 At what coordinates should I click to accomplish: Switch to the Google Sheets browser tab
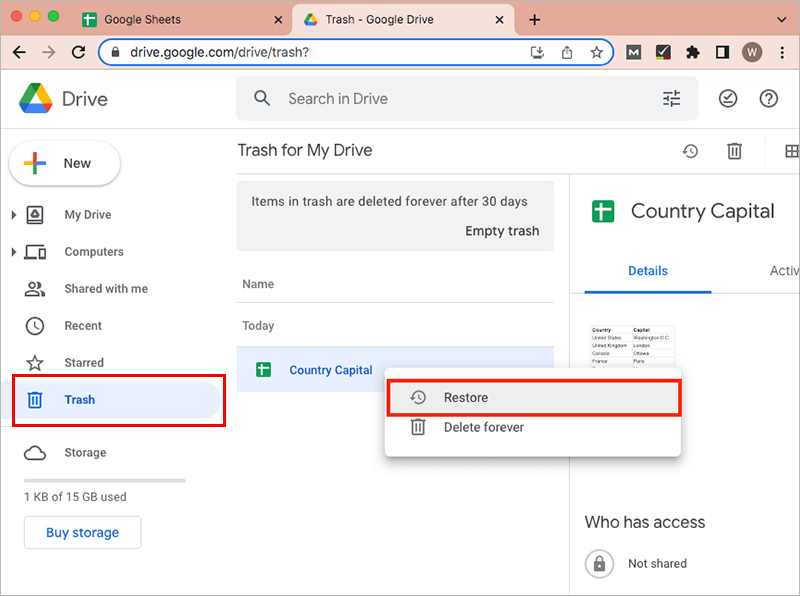(182, 20)
